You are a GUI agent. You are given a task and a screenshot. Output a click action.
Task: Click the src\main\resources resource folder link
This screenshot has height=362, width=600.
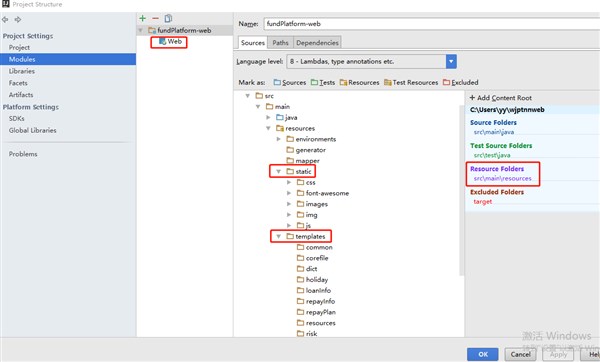coord(502,178)
